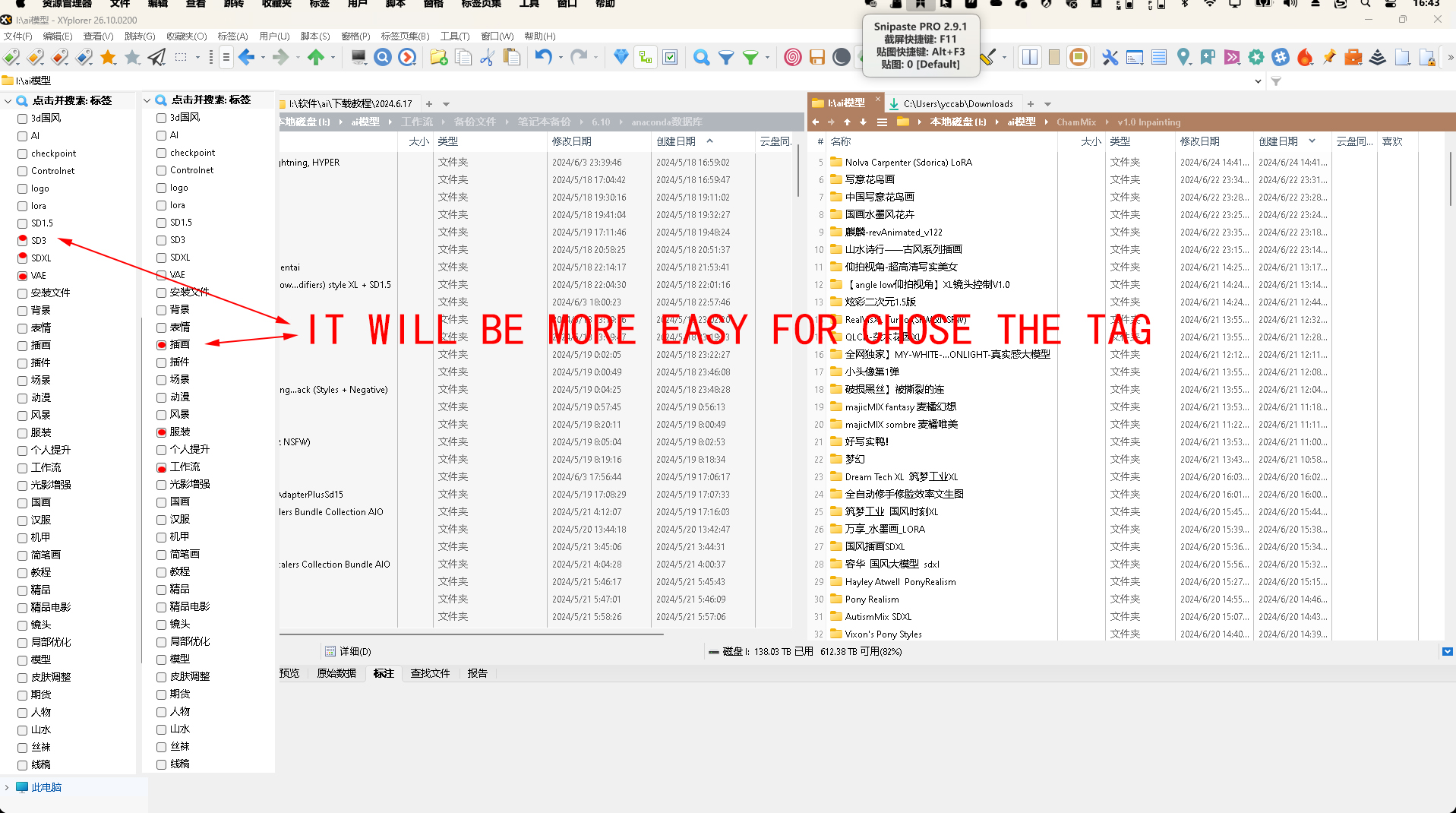Viewport: 1456px width, 813px height.
Task: Open the 工具(T) menu
Action: [454, 36]
